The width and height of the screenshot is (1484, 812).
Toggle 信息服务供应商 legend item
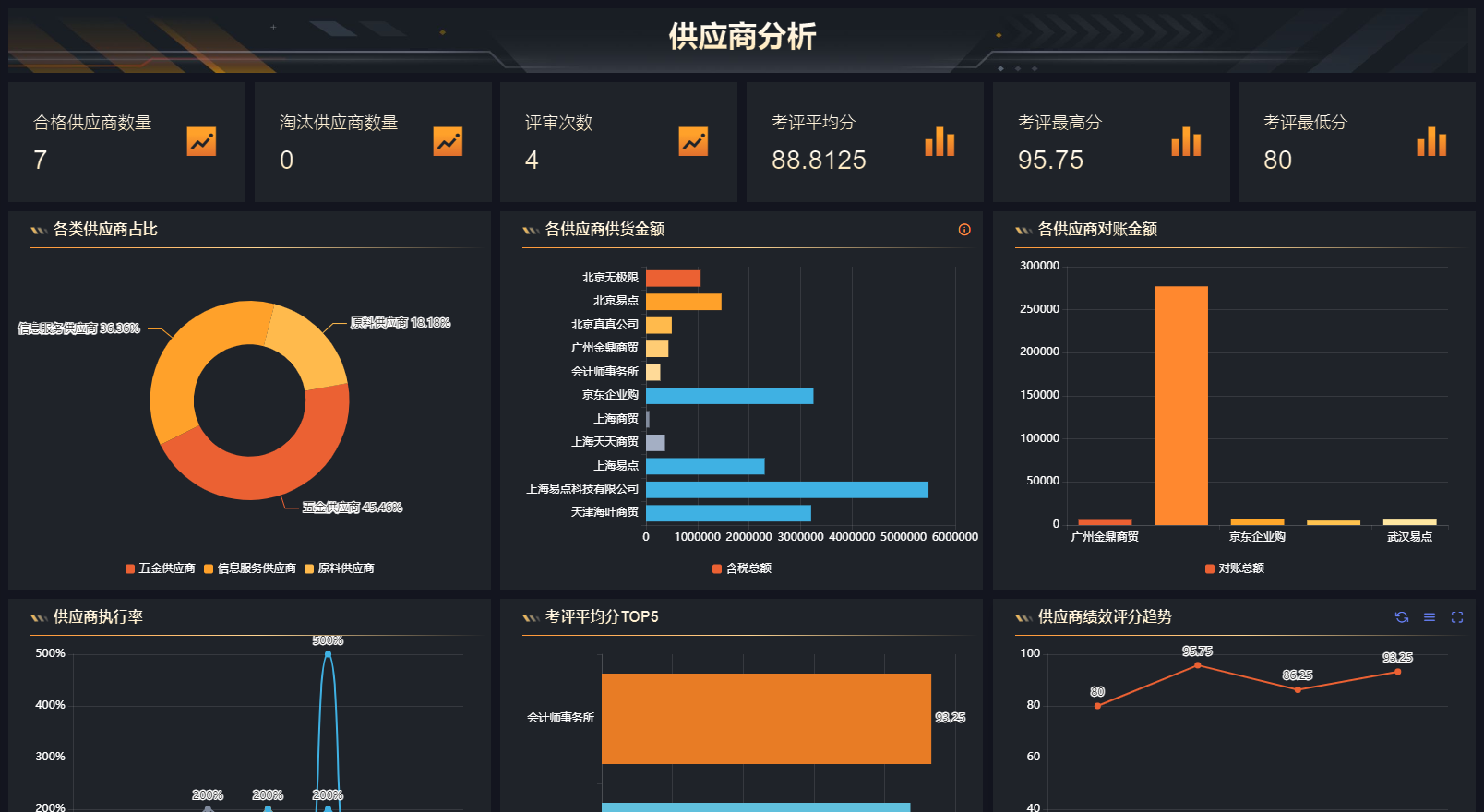pos(249,568)
